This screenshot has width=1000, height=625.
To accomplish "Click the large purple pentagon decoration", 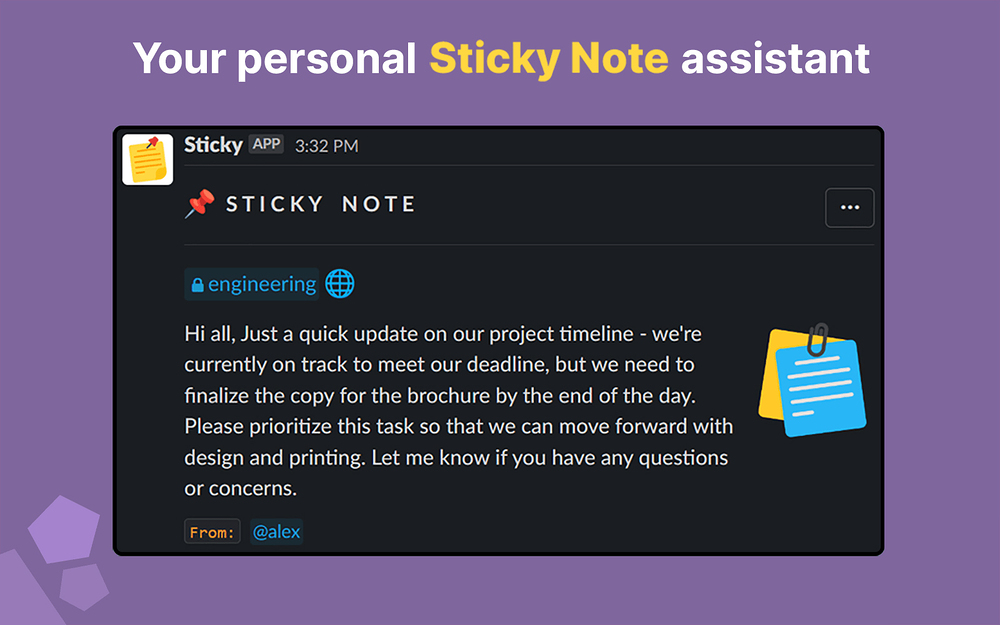I will click(64, 529).
